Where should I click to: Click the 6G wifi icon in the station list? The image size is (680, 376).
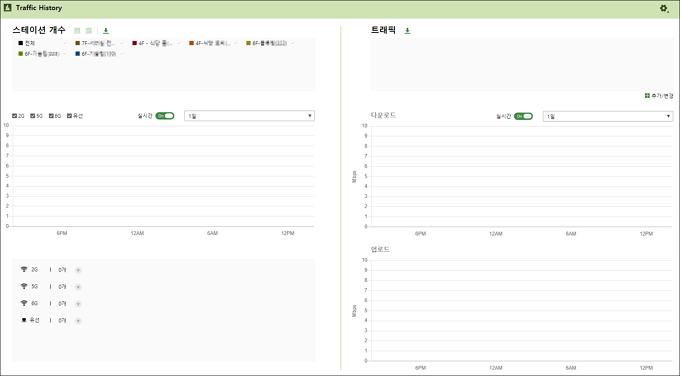[x=24, y=304]
